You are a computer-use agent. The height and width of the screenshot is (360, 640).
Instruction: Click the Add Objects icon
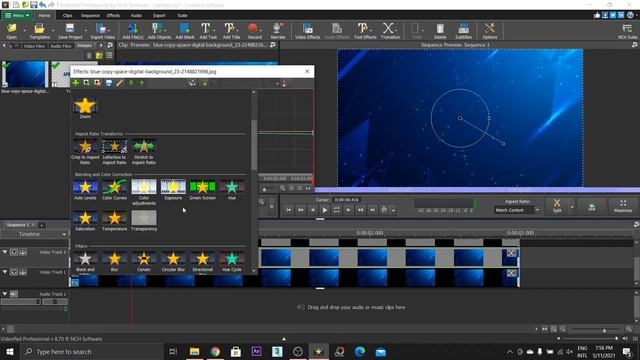click(159, 31)
